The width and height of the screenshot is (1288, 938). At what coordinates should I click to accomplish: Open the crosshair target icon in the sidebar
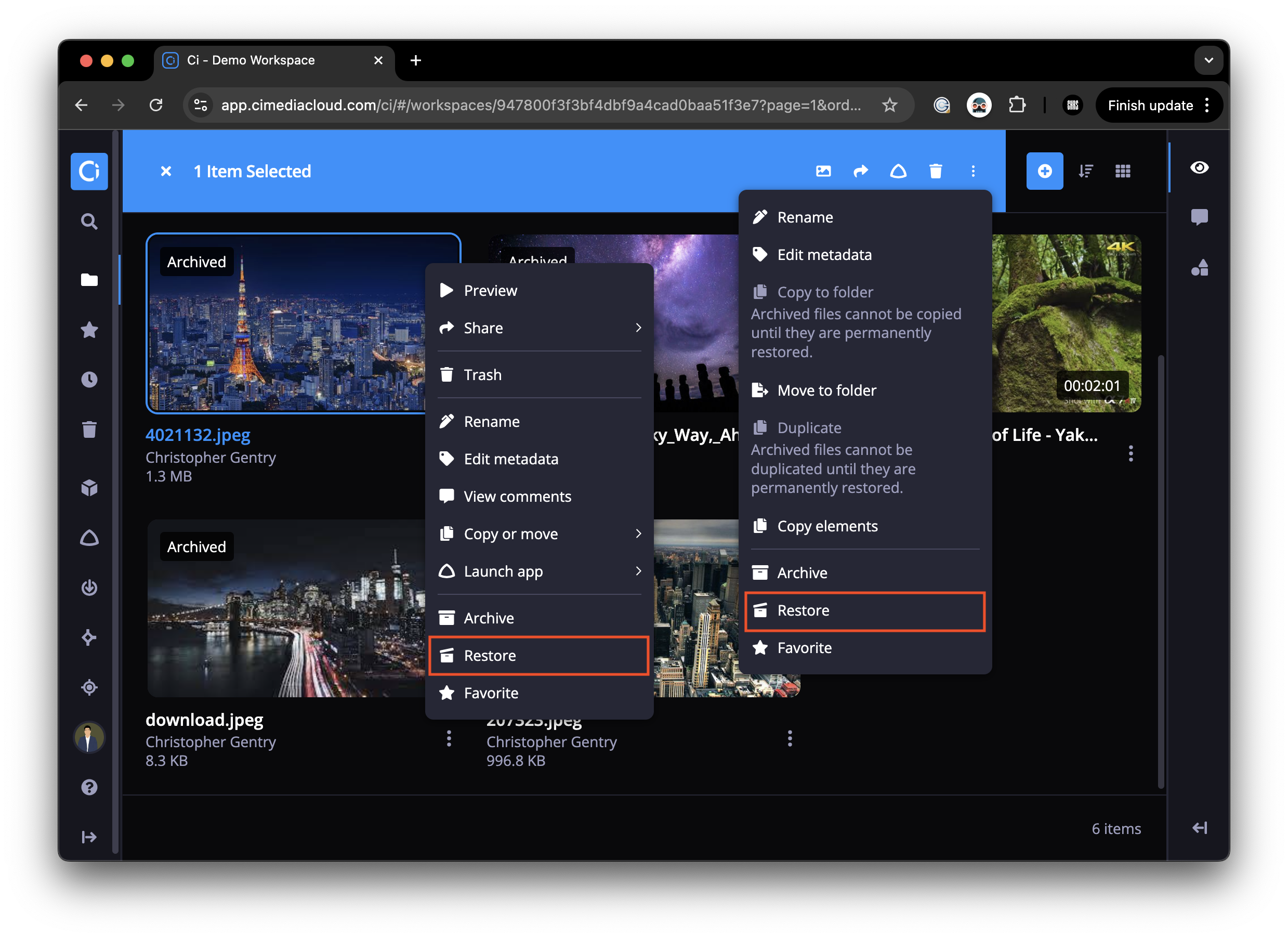point(89,687)
